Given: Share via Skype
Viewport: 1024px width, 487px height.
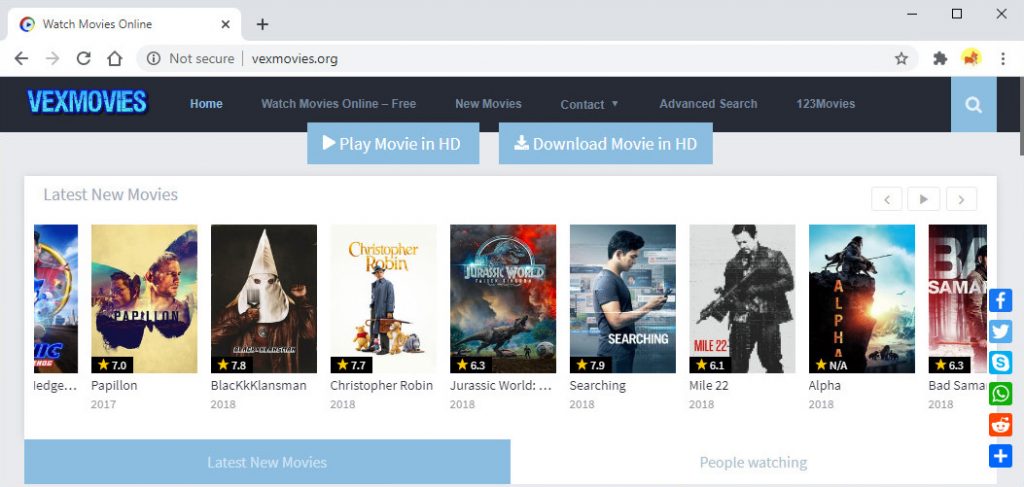Looking at the screenshot, I should click(1000, 362).
